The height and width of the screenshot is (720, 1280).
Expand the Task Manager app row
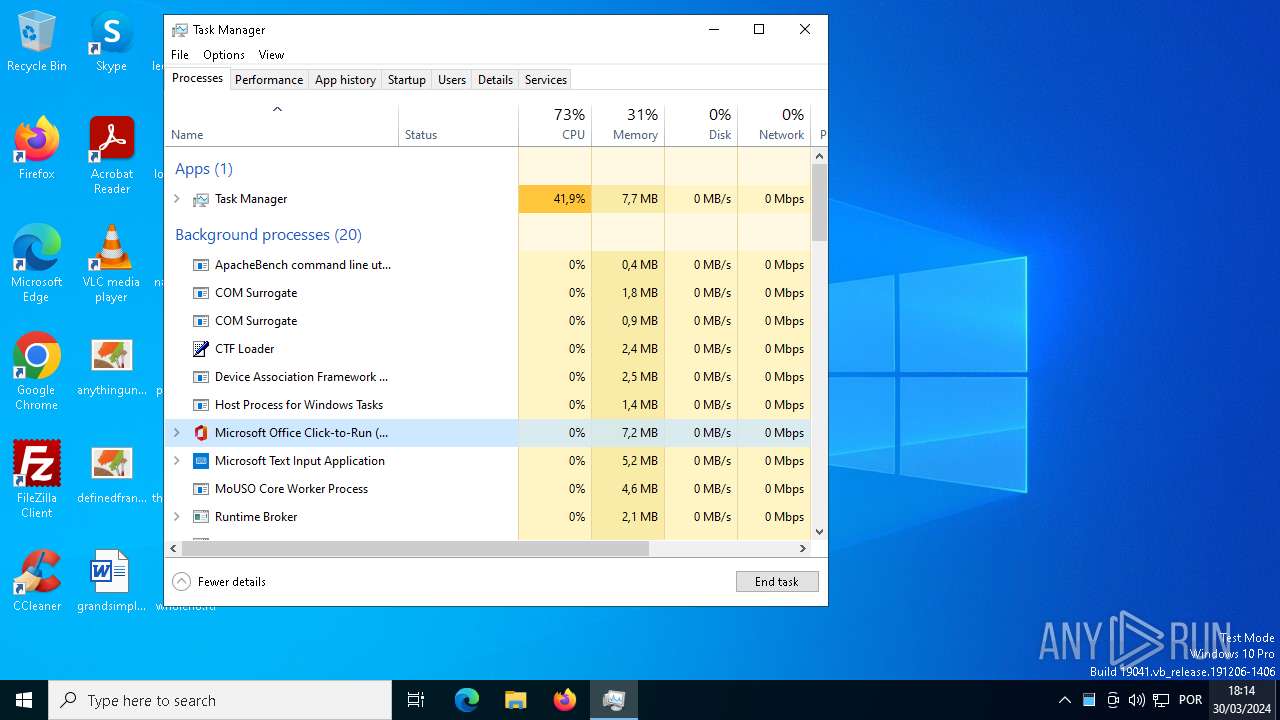[177, 199]
